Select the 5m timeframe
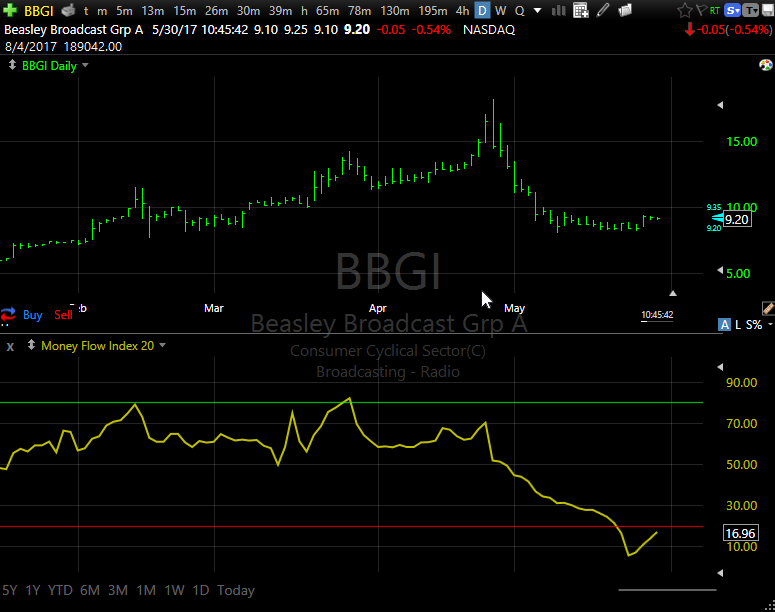 pos(124,10)
